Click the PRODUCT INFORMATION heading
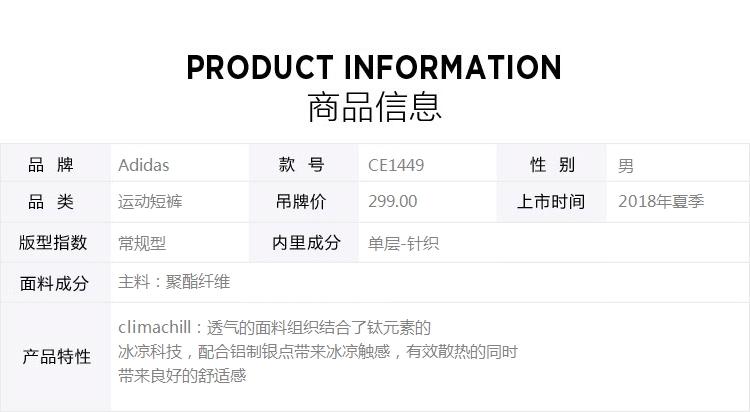The height and width of the screenshot is (412, 750). click(x=374, y=67)
